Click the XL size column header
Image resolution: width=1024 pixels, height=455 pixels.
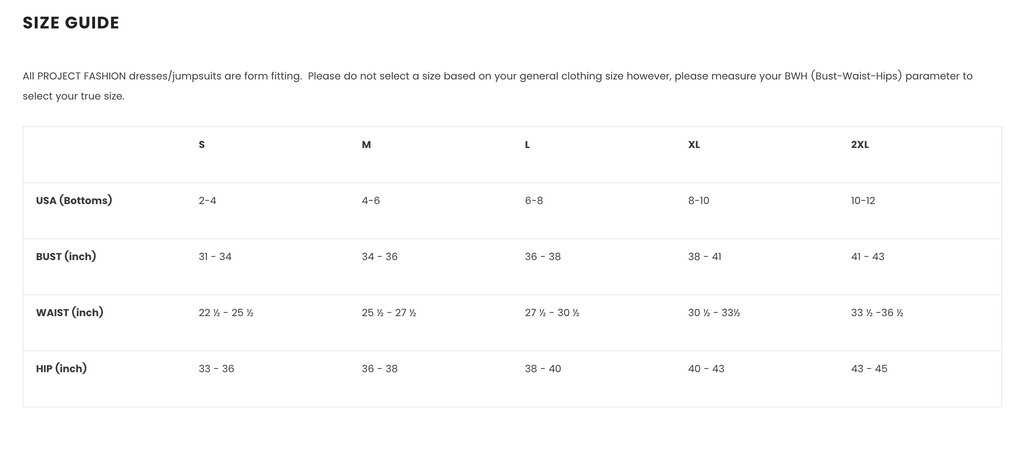[x=694, y=145]
